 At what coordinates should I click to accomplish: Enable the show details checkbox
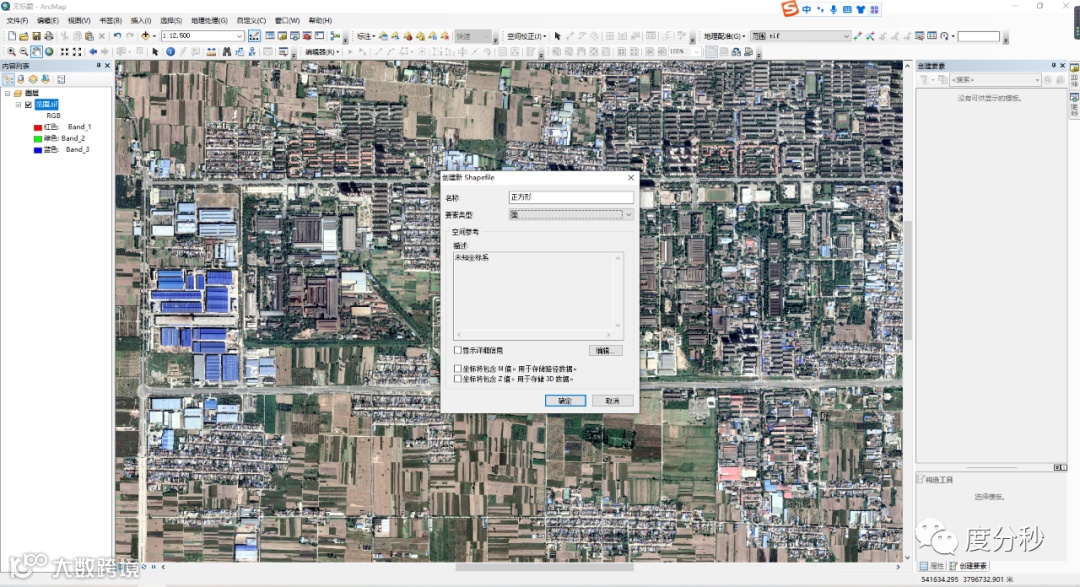(x=458, y=350)
